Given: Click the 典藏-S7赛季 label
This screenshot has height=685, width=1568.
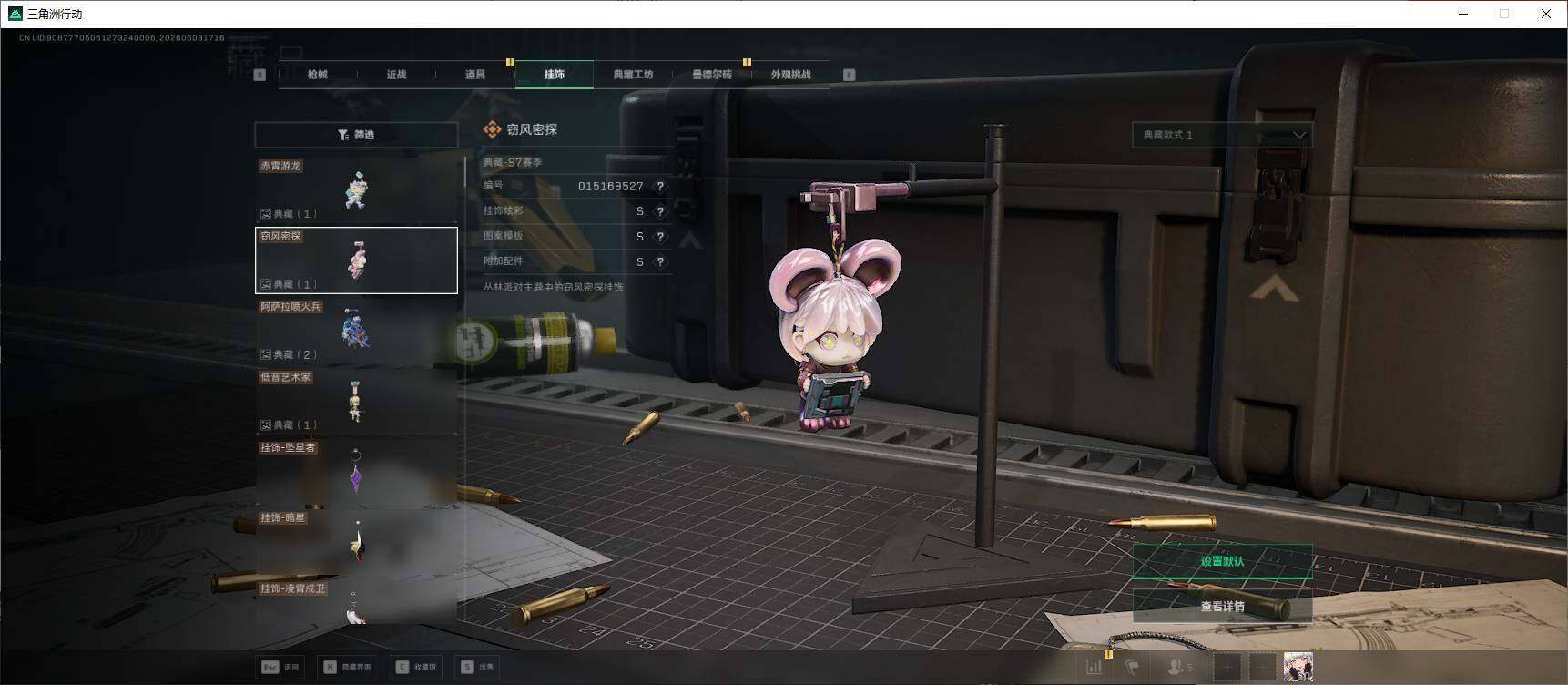Looking at the screenshot, I should click(x=513, y=162).
